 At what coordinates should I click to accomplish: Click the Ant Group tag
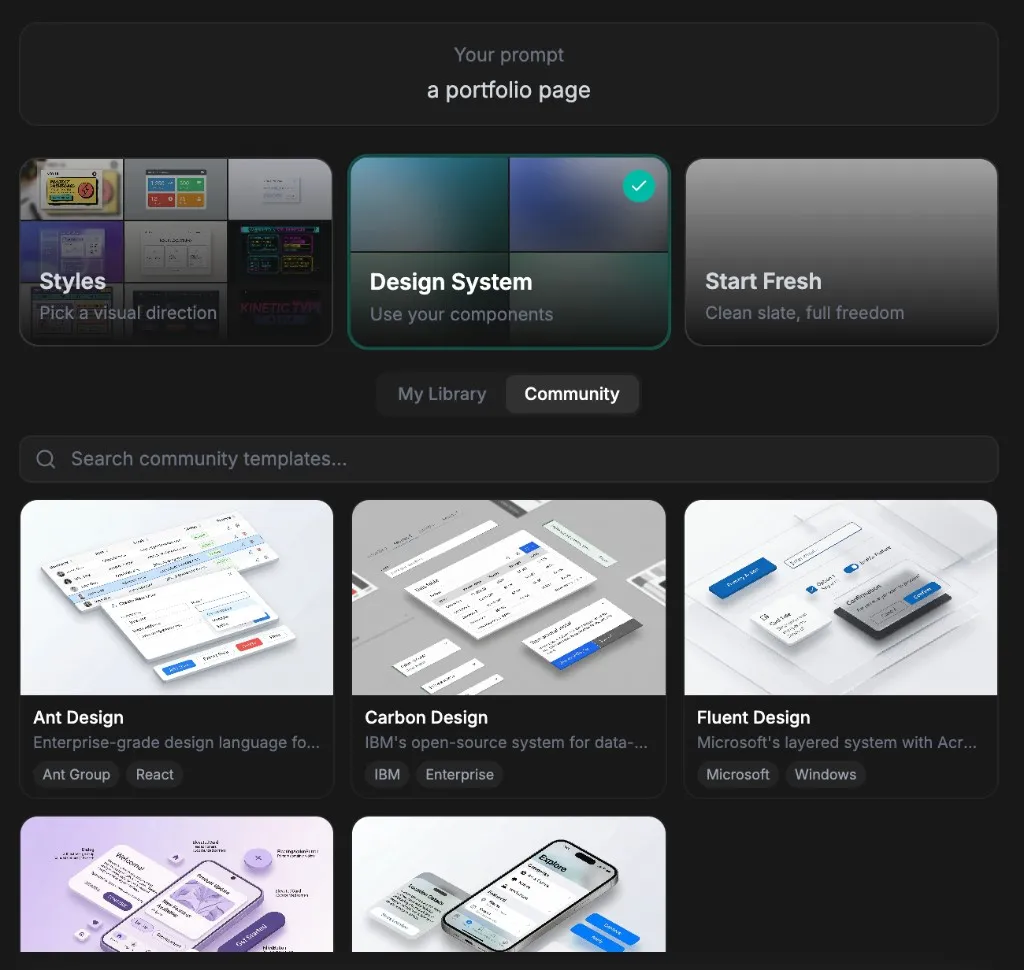(x=76, y=774)
